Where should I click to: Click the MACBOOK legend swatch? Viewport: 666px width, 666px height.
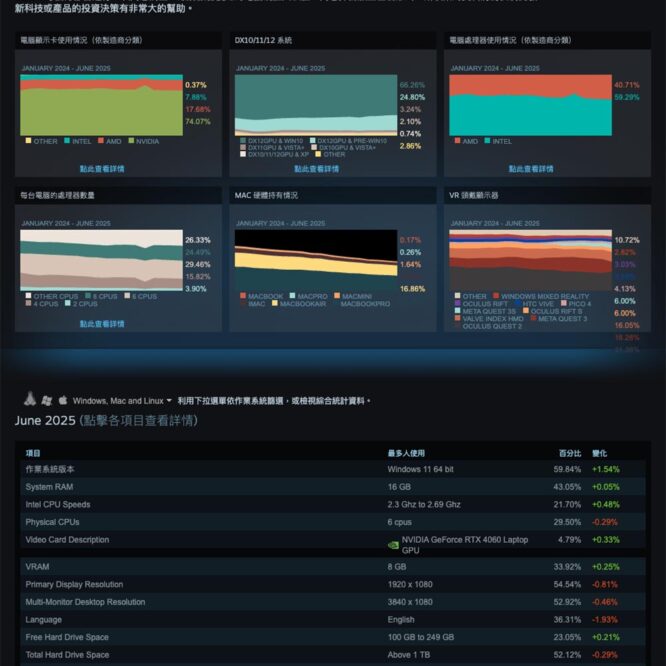(242, 296)
